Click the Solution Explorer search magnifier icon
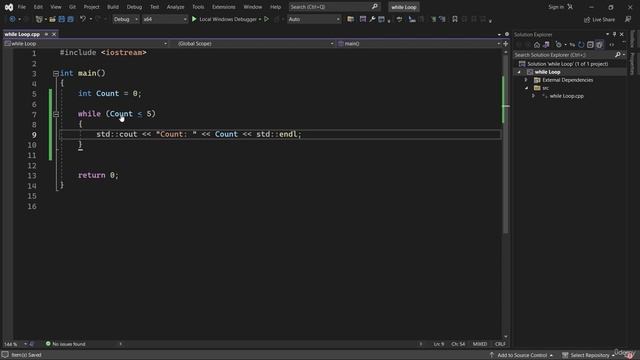 pos(618,55)
